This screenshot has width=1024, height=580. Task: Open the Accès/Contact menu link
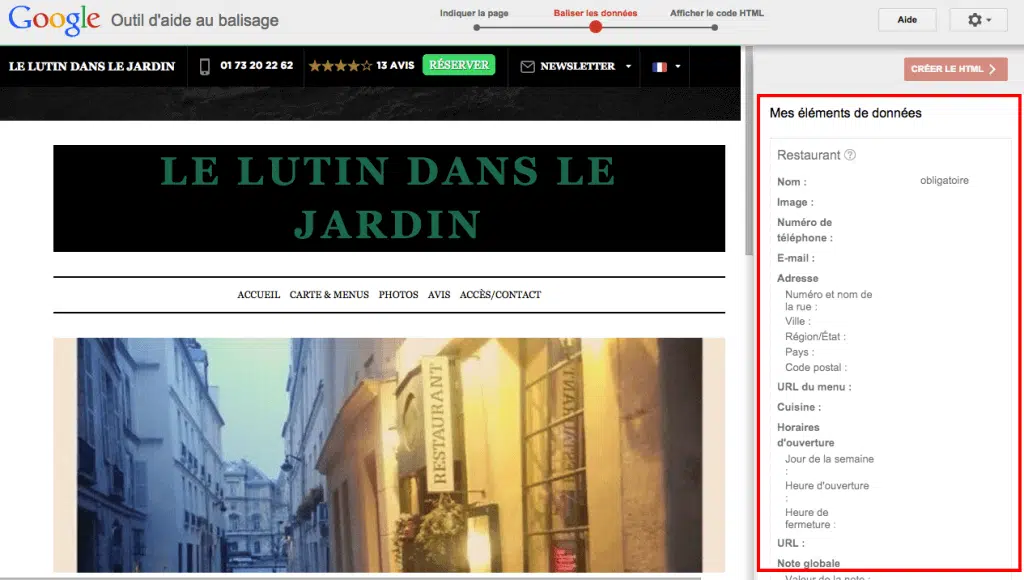pyautogui.click(x=500, y=295)
